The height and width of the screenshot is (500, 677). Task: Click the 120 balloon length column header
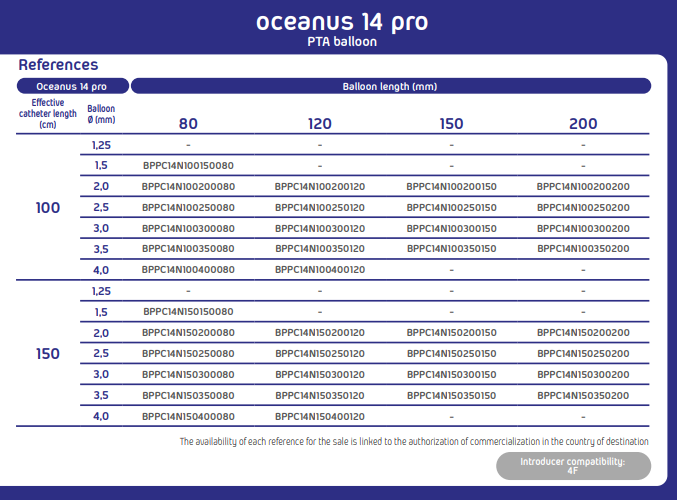click(320, 123)
